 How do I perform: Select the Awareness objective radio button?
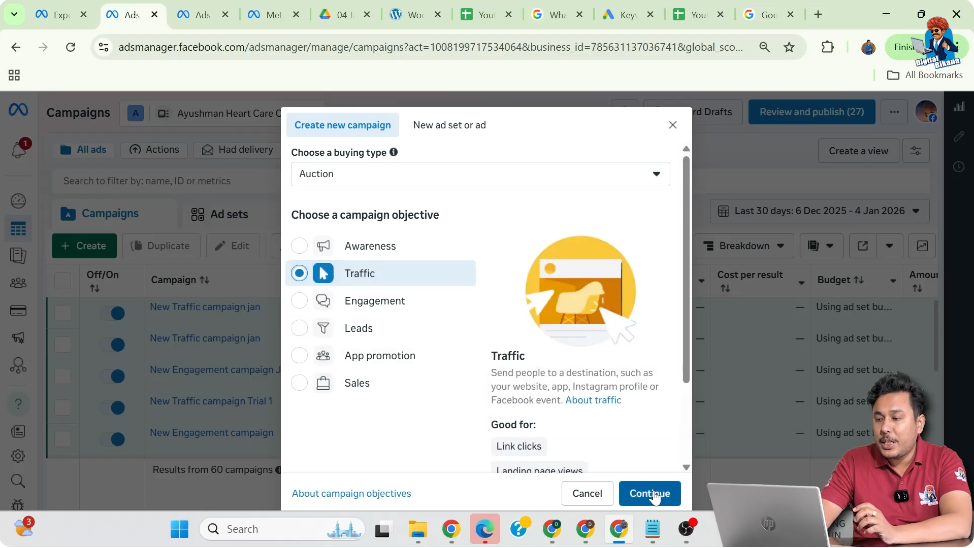tap(299, 246)
